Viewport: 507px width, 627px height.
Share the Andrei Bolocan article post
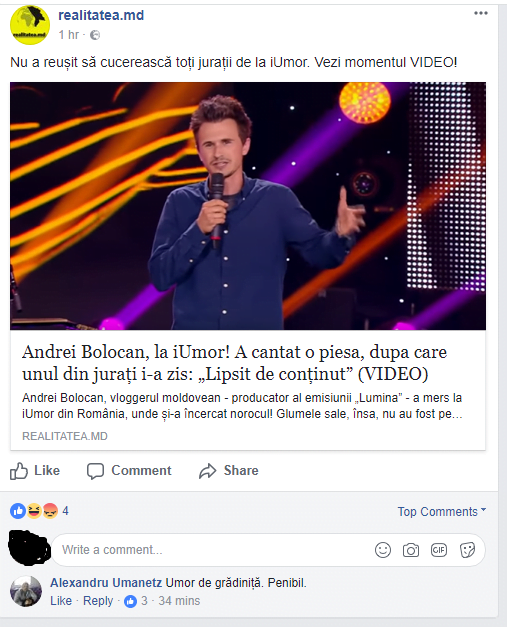coord(229,471)
